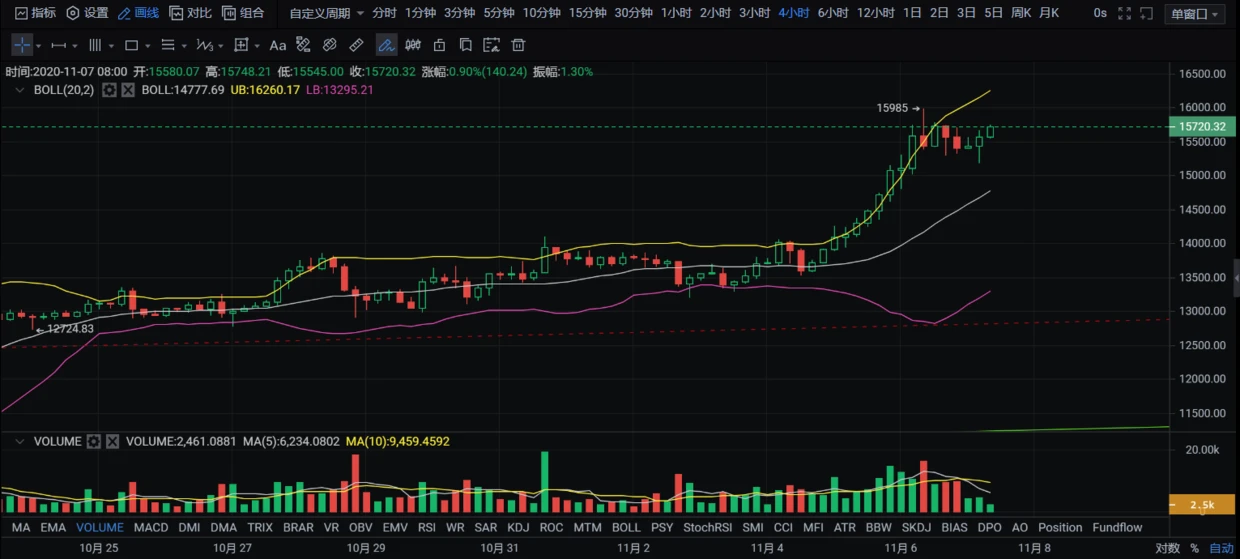Select the KDJ sub-indicator
The image size is (1240, 559).
click(518, 527)
